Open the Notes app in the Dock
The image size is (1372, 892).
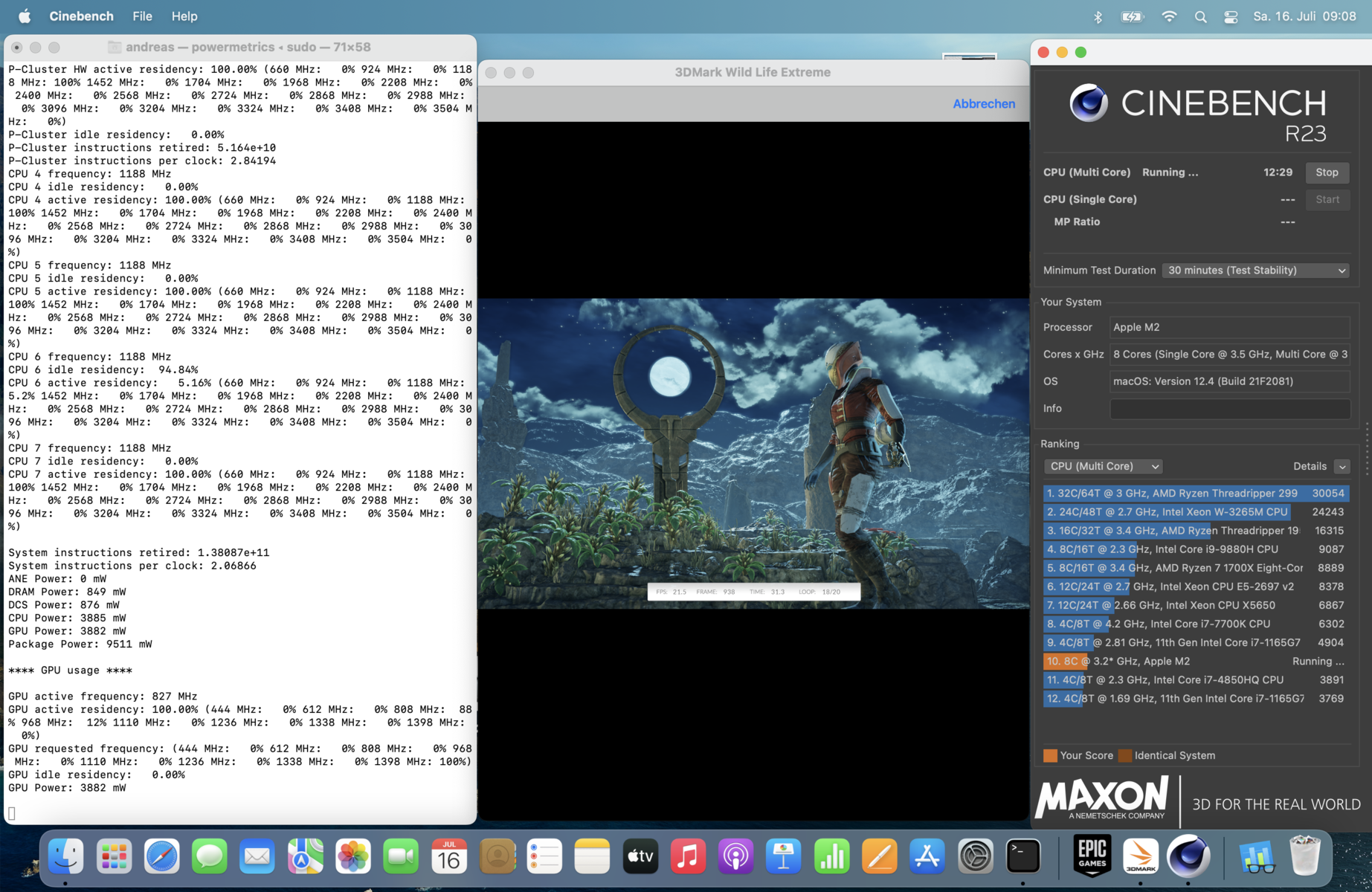592,856
